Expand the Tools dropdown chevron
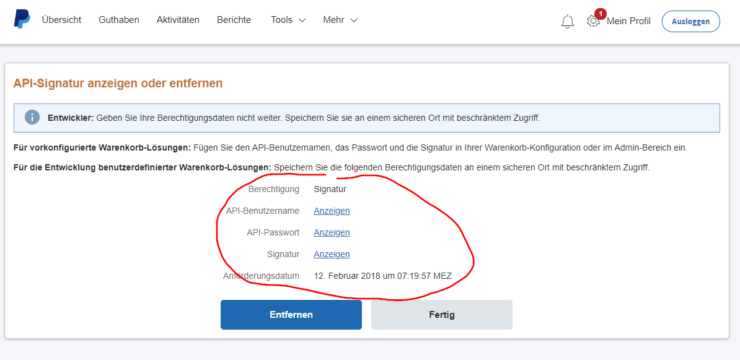This screenshot has width=740, height=360. pyautogui.click(x=303, y=20)
